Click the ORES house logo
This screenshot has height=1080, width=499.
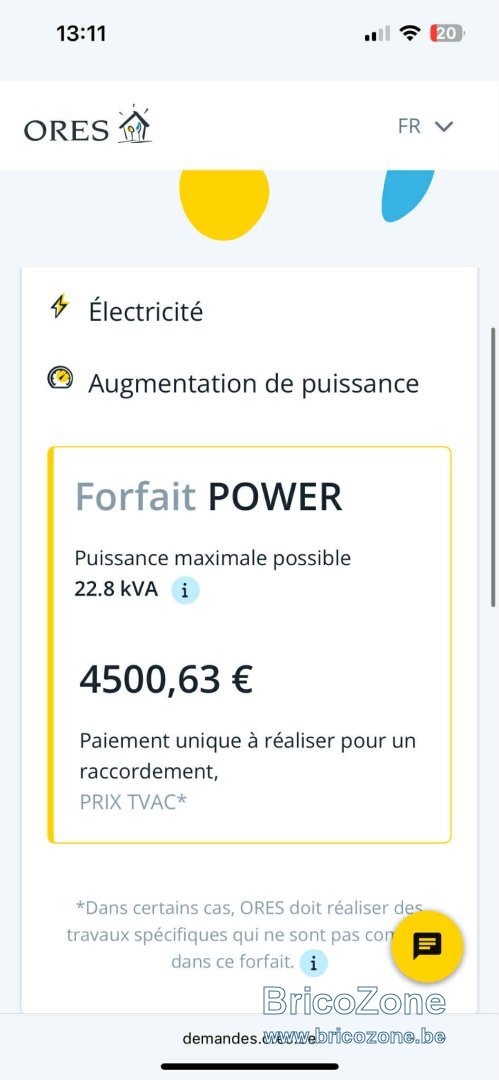coord(88,125)
